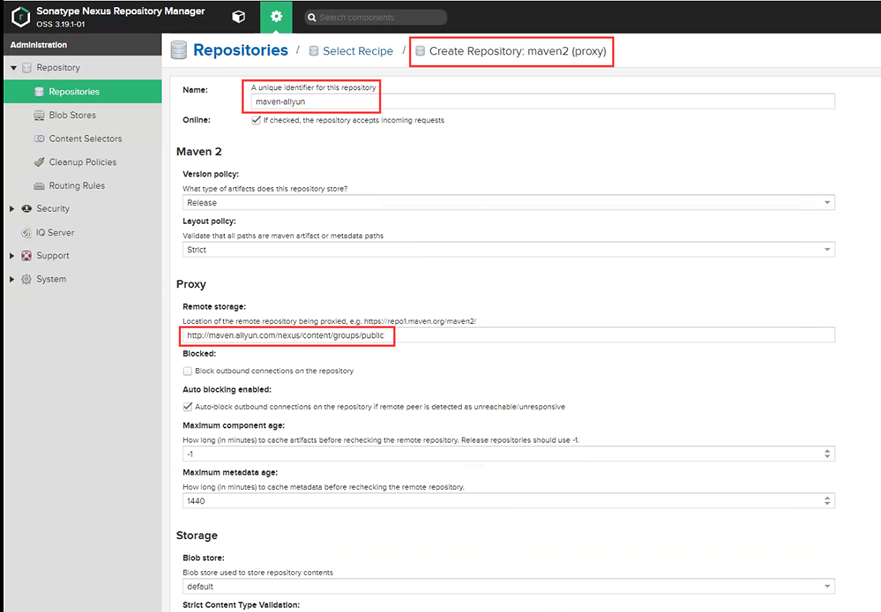Click the Content Selectors icon
The image size is (881, 612).
tap(39, 139)
